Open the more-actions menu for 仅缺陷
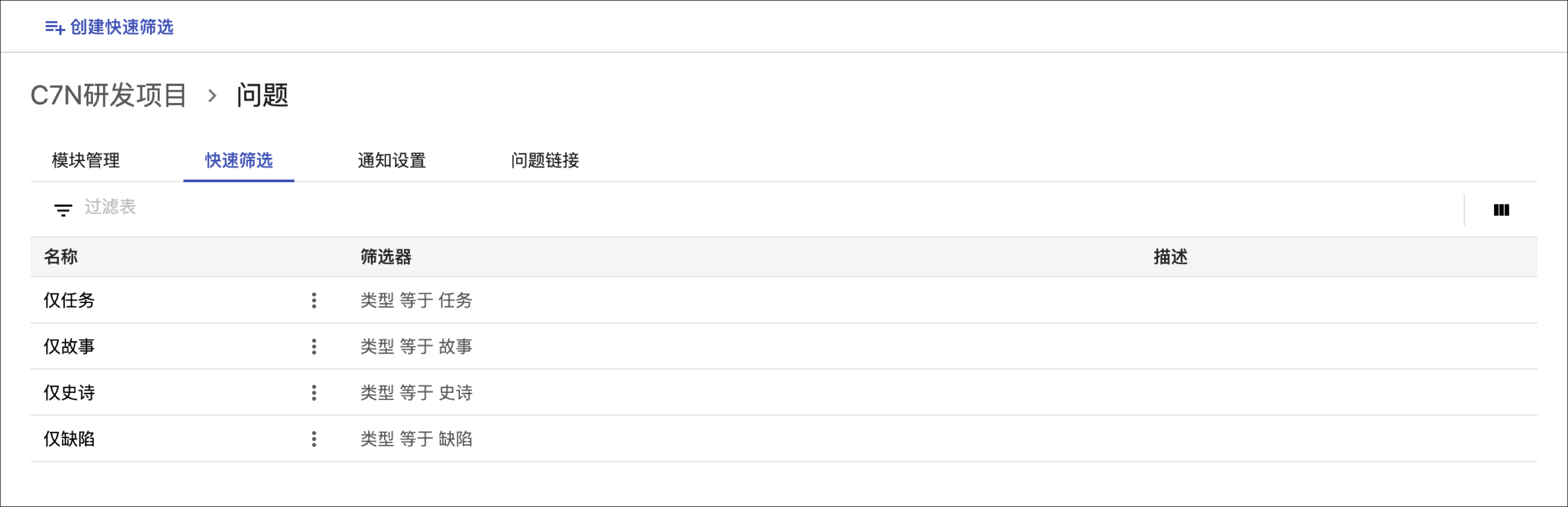The width and height of the screenshot is (1568, 507). tap(314, 439)
